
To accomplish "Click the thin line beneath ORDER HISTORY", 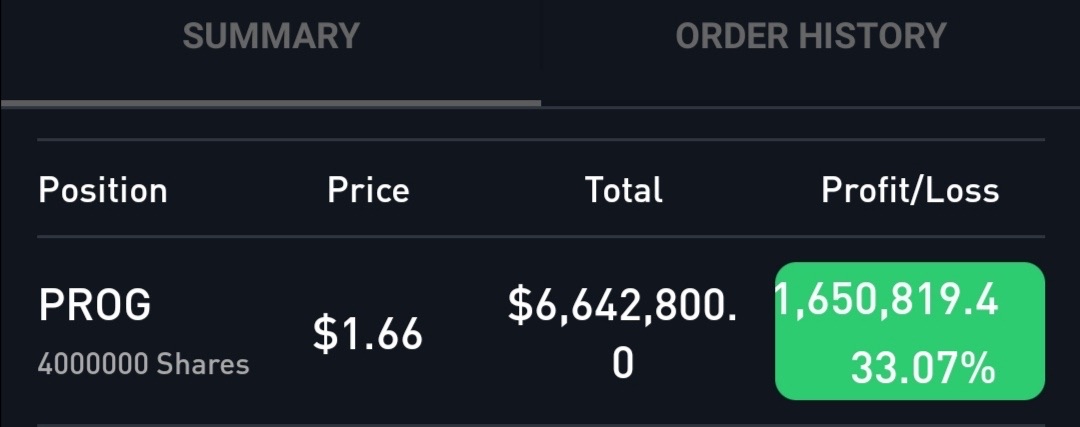I will 810,106.
